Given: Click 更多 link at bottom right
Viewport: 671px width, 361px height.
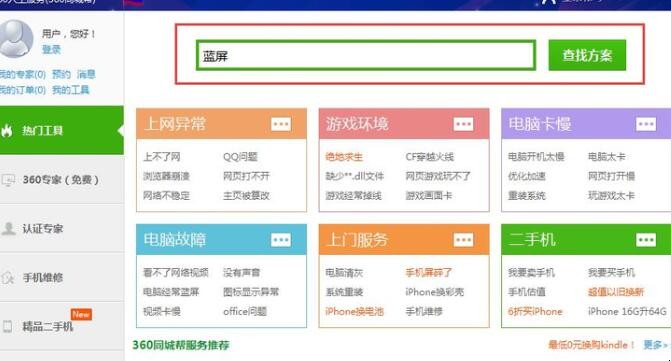Looking at the screenshot, I should (x=656, y=345).
